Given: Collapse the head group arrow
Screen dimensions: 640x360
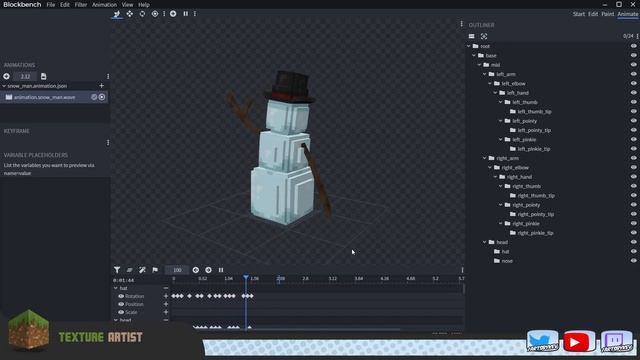Looking at the screenshot, I should [485, 242].
